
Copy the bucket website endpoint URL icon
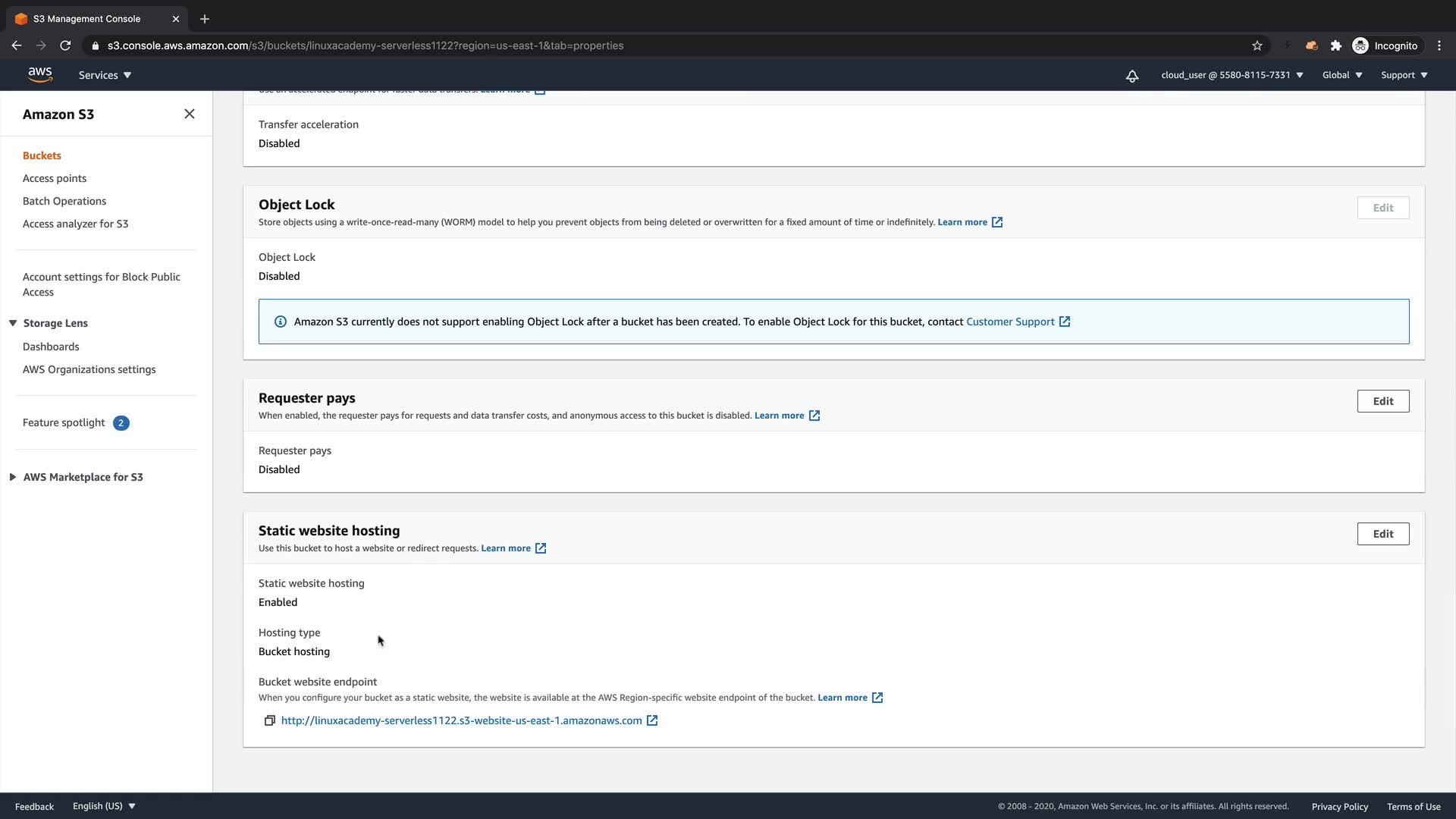(x=269, y=720)
